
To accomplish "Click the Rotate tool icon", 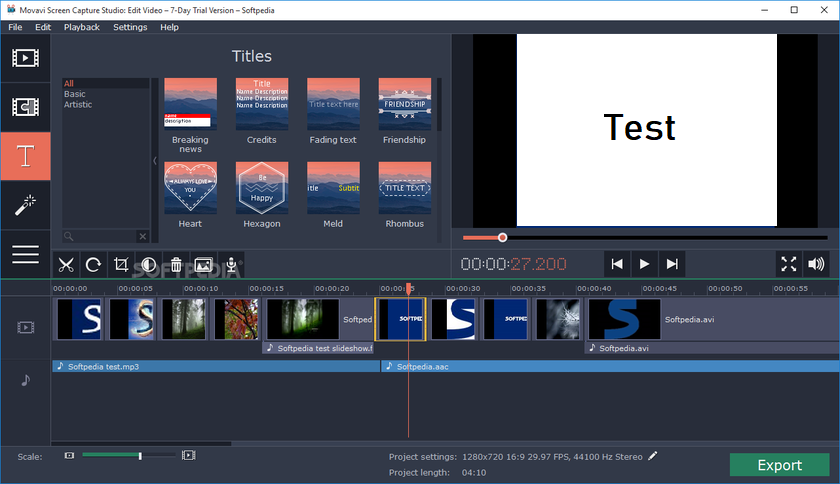I will (x=93, y=265).
